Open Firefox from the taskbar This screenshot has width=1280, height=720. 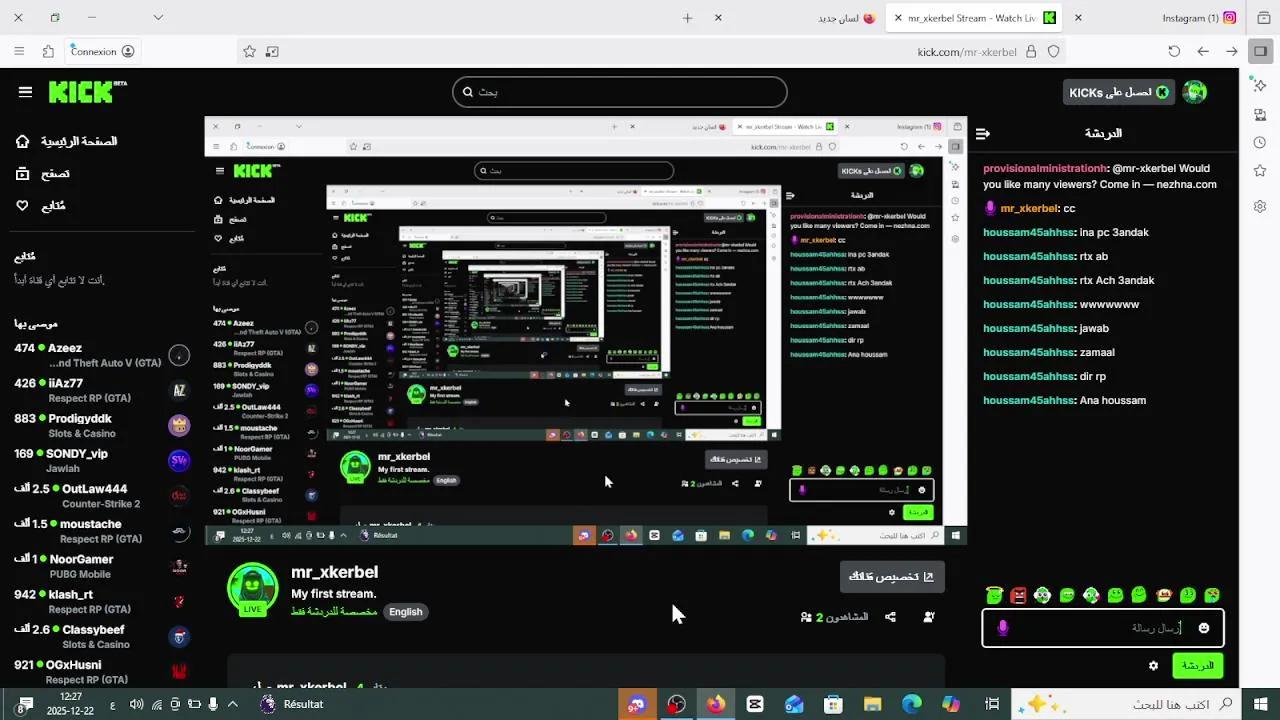pos(716,704)
